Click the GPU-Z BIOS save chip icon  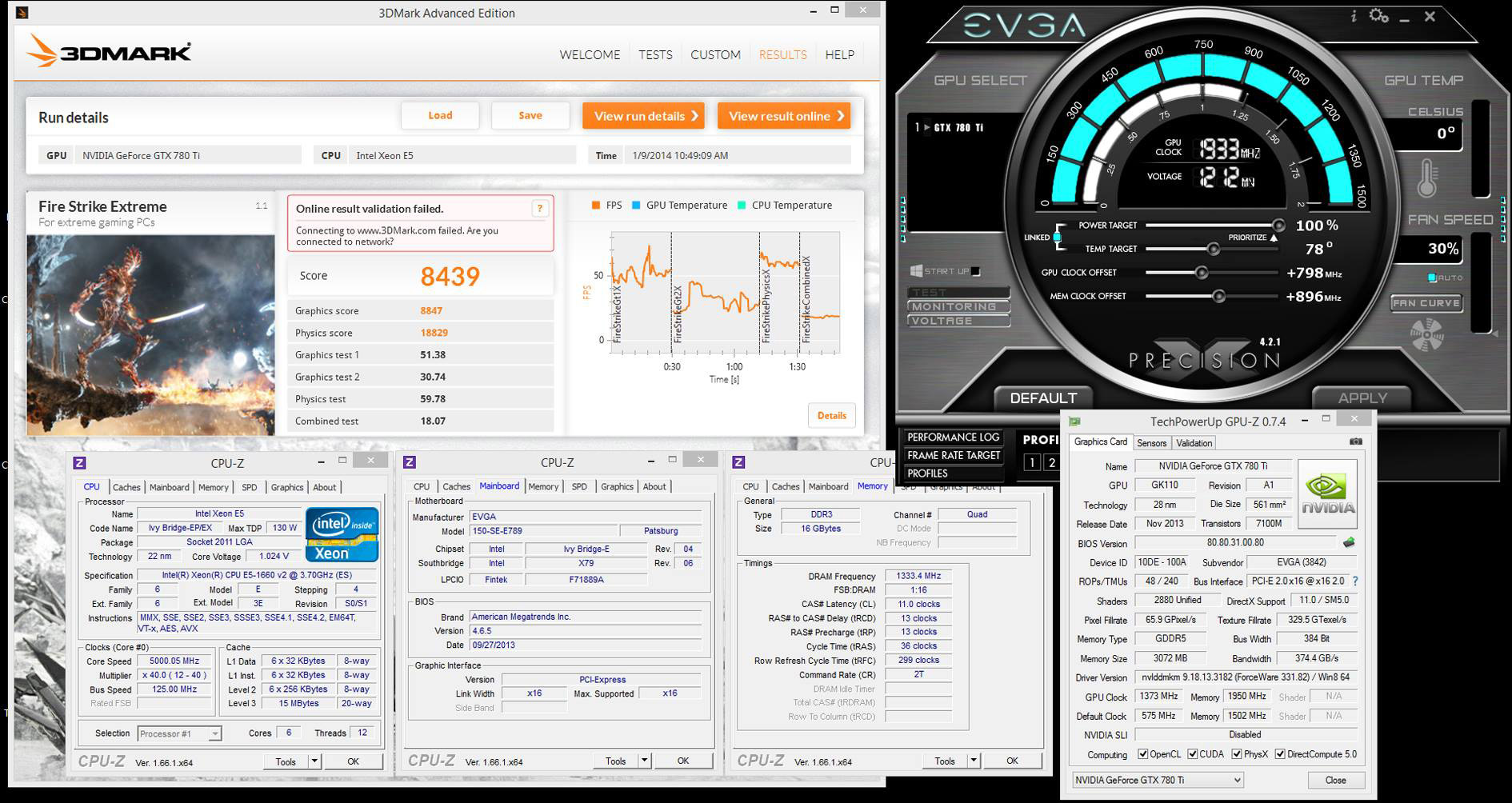coord(1350,542)
